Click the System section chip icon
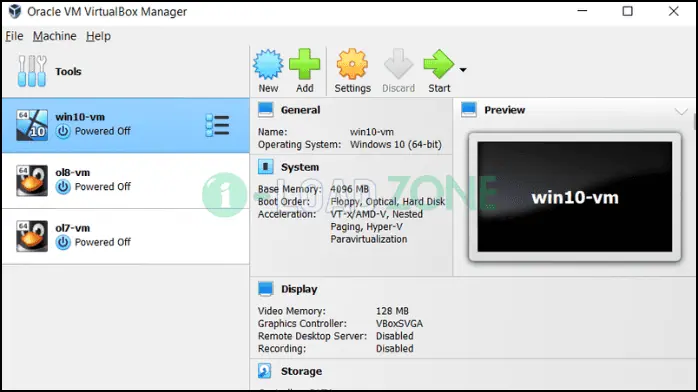 click(x=266, y=167)
